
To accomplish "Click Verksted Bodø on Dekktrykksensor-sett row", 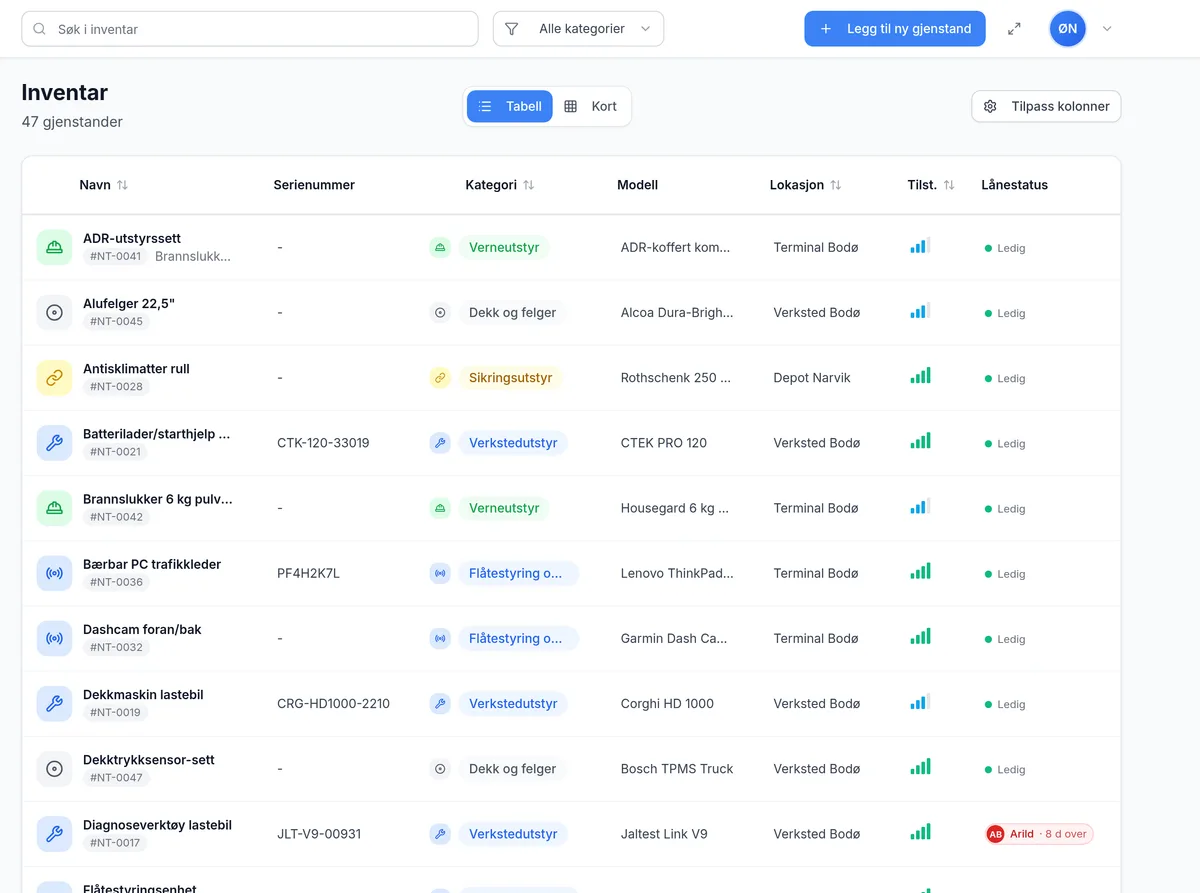I will click(x=817, y=769).
